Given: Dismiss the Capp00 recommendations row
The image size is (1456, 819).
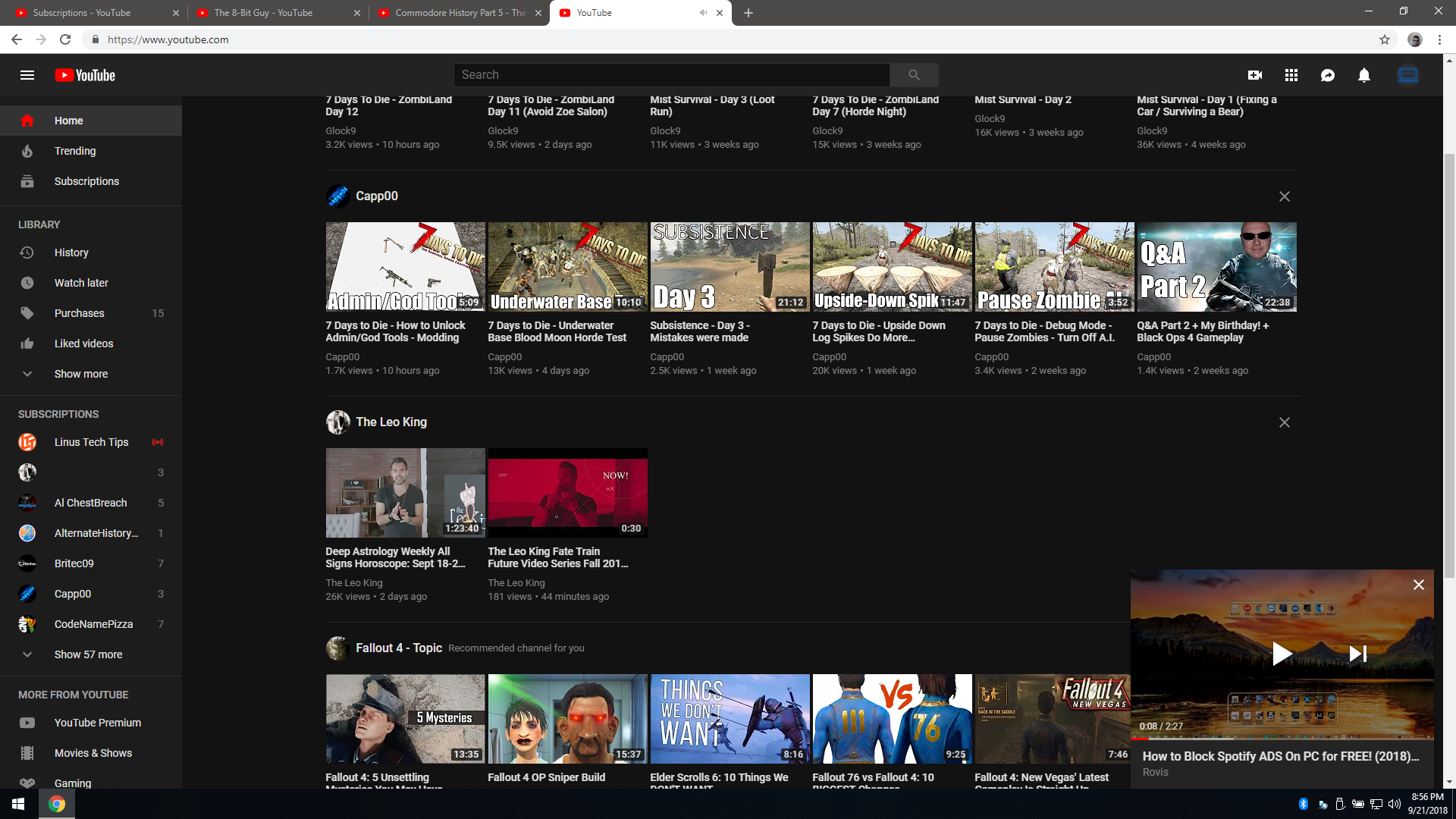Looking at the screenshot, I should pos(1284,196).
